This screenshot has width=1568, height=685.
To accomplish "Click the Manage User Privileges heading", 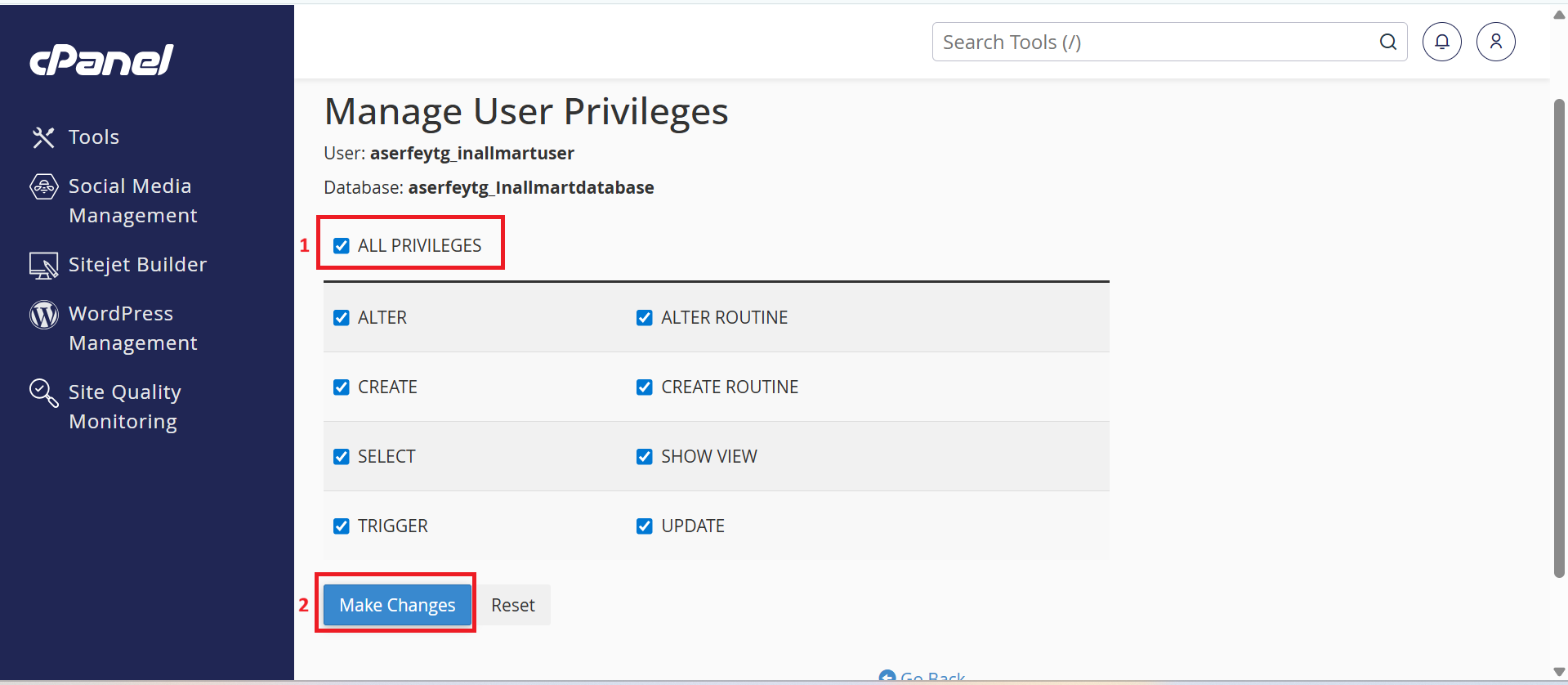I will [x=526, y=111].
